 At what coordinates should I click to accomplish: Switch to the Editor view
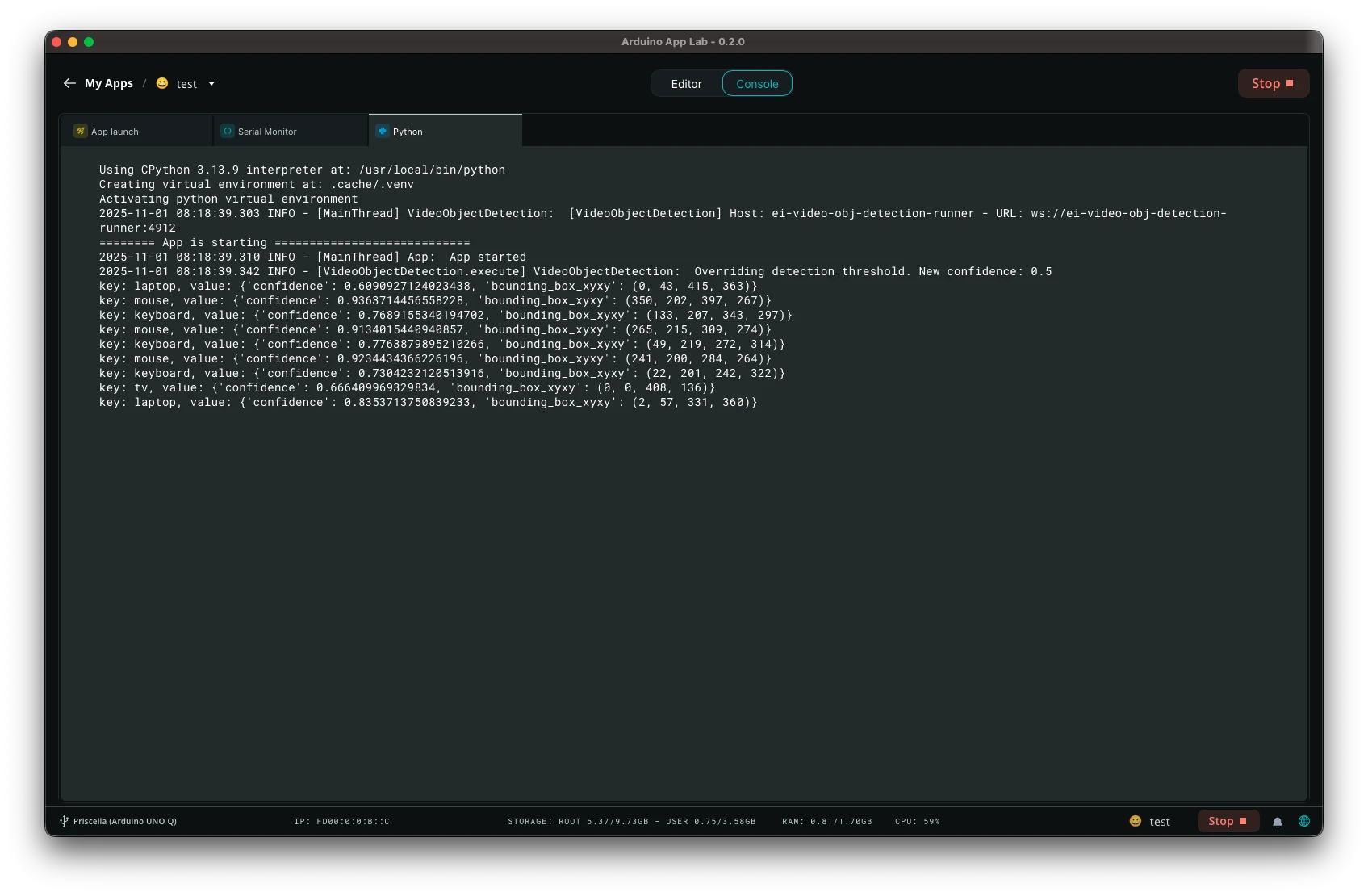point(686,84)
